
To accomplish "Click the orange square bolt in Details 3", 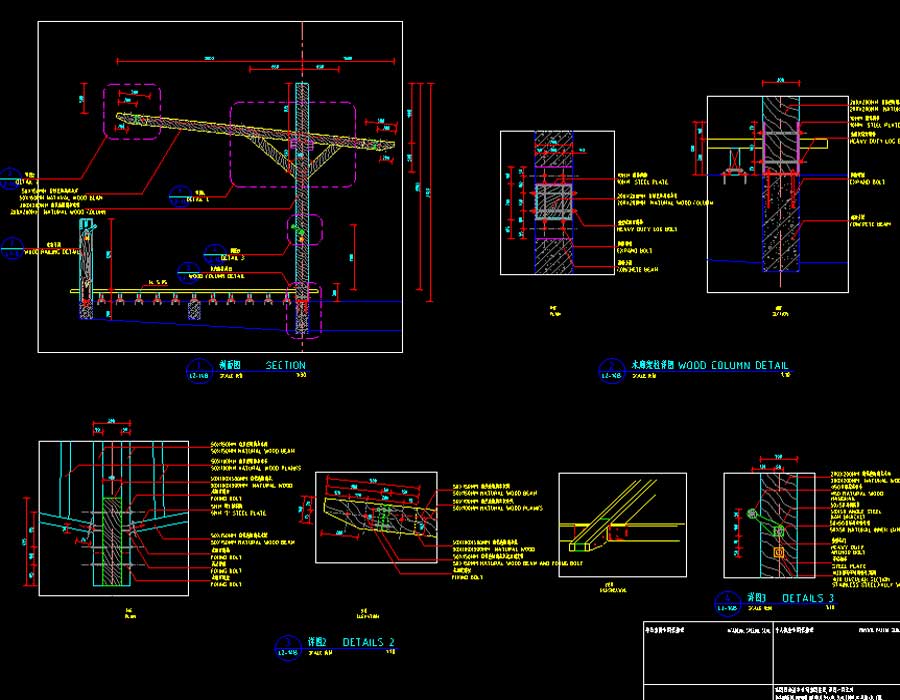I will point(779,552).
